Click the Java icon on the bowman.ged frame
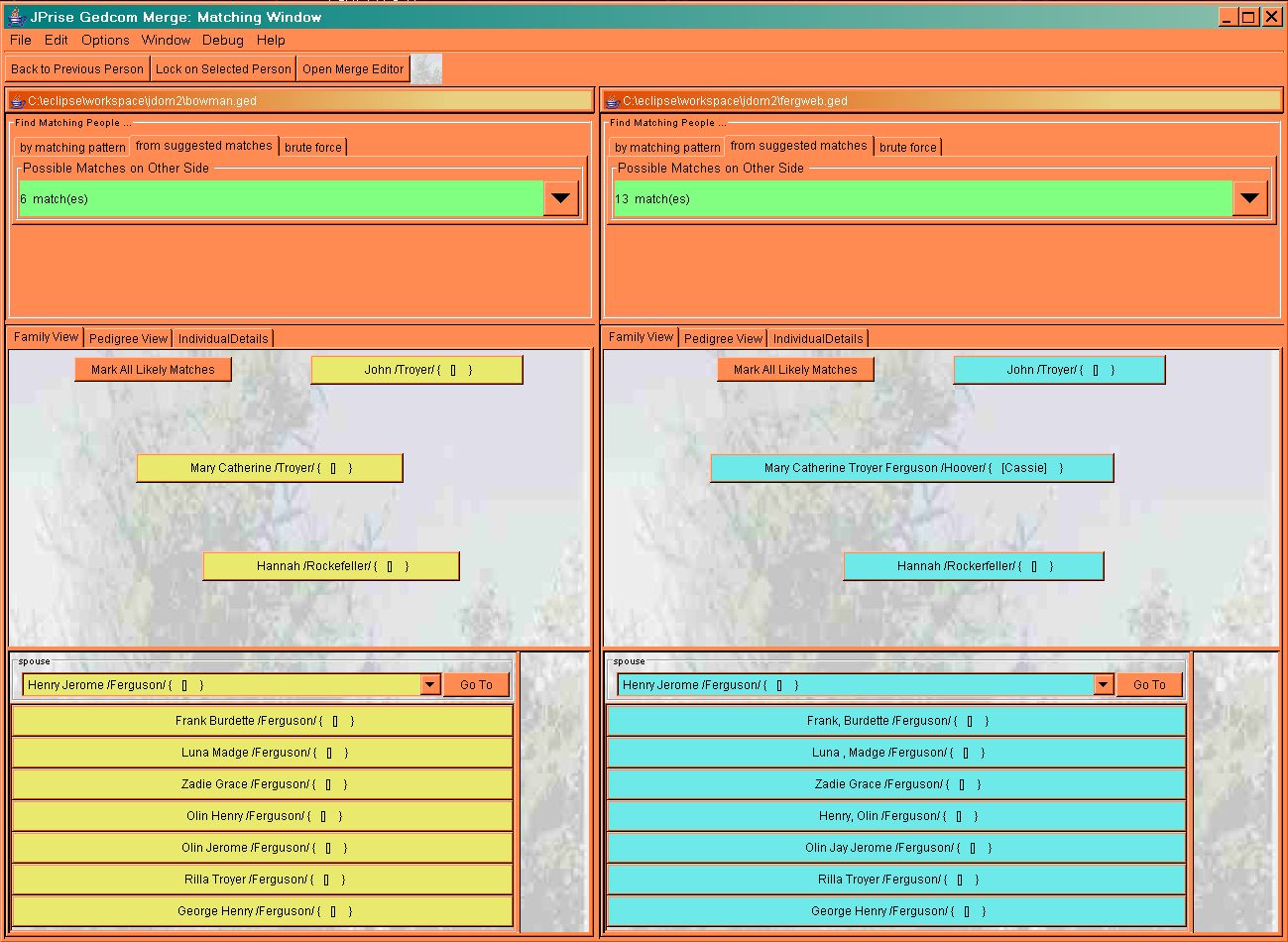Screen dimensions: 1288x942 click(x=17, y=101)
